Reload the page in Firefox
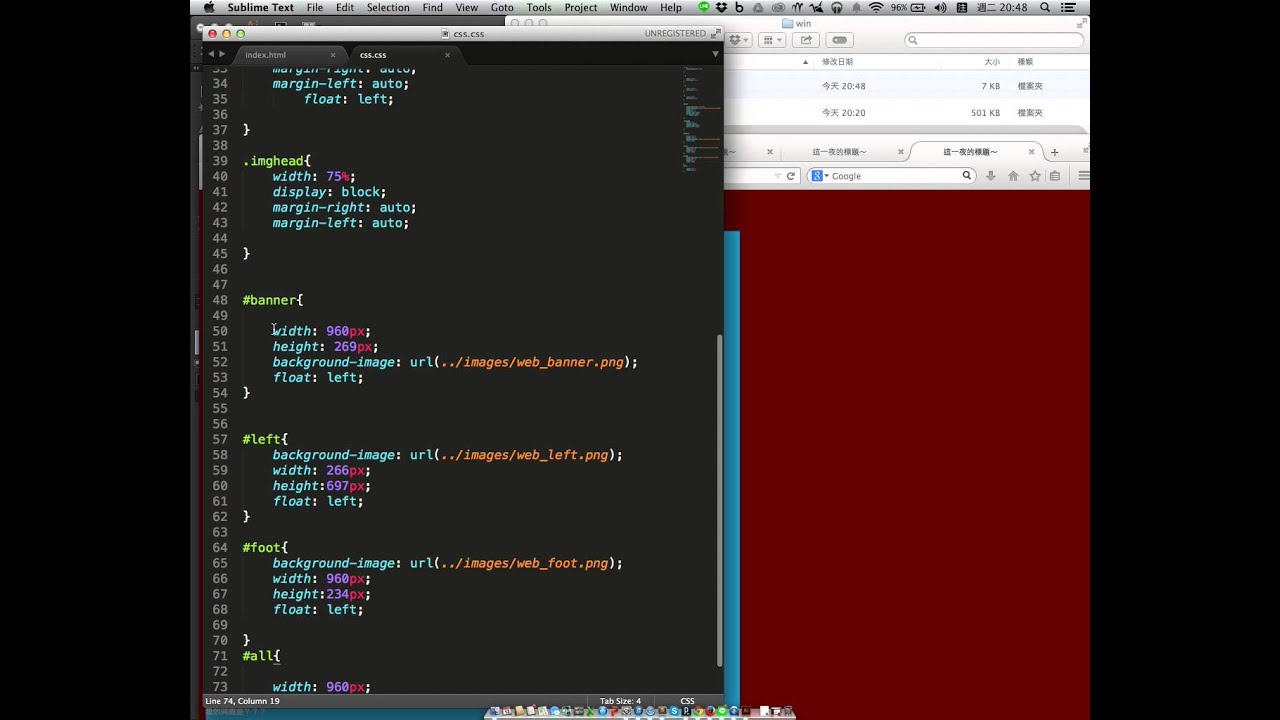The height and width of the screenshot is (720, 1280). pyautogui.click(x=790, y=176)
